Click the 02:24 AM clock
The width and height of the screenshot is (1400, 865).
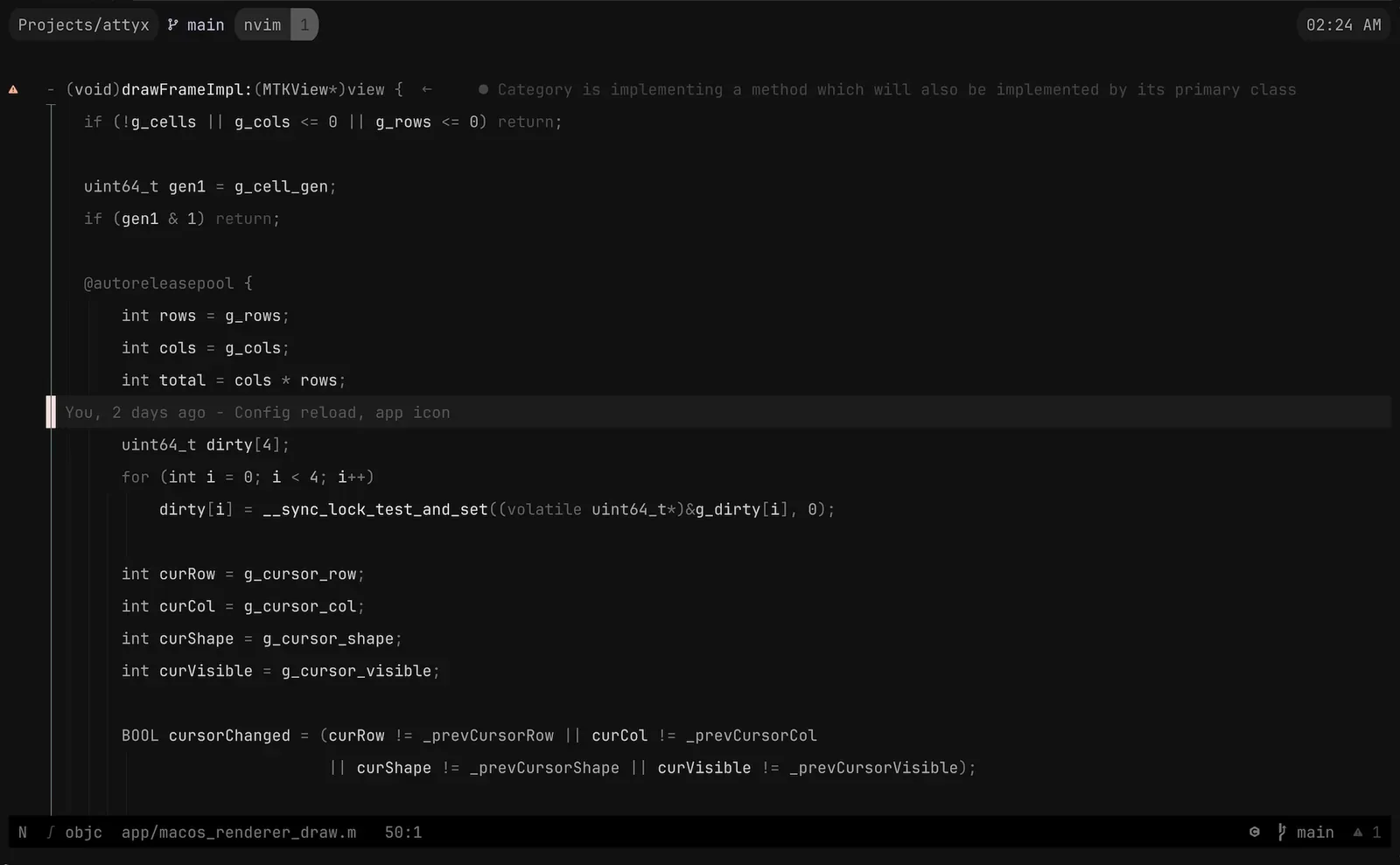coord(1343,24)
